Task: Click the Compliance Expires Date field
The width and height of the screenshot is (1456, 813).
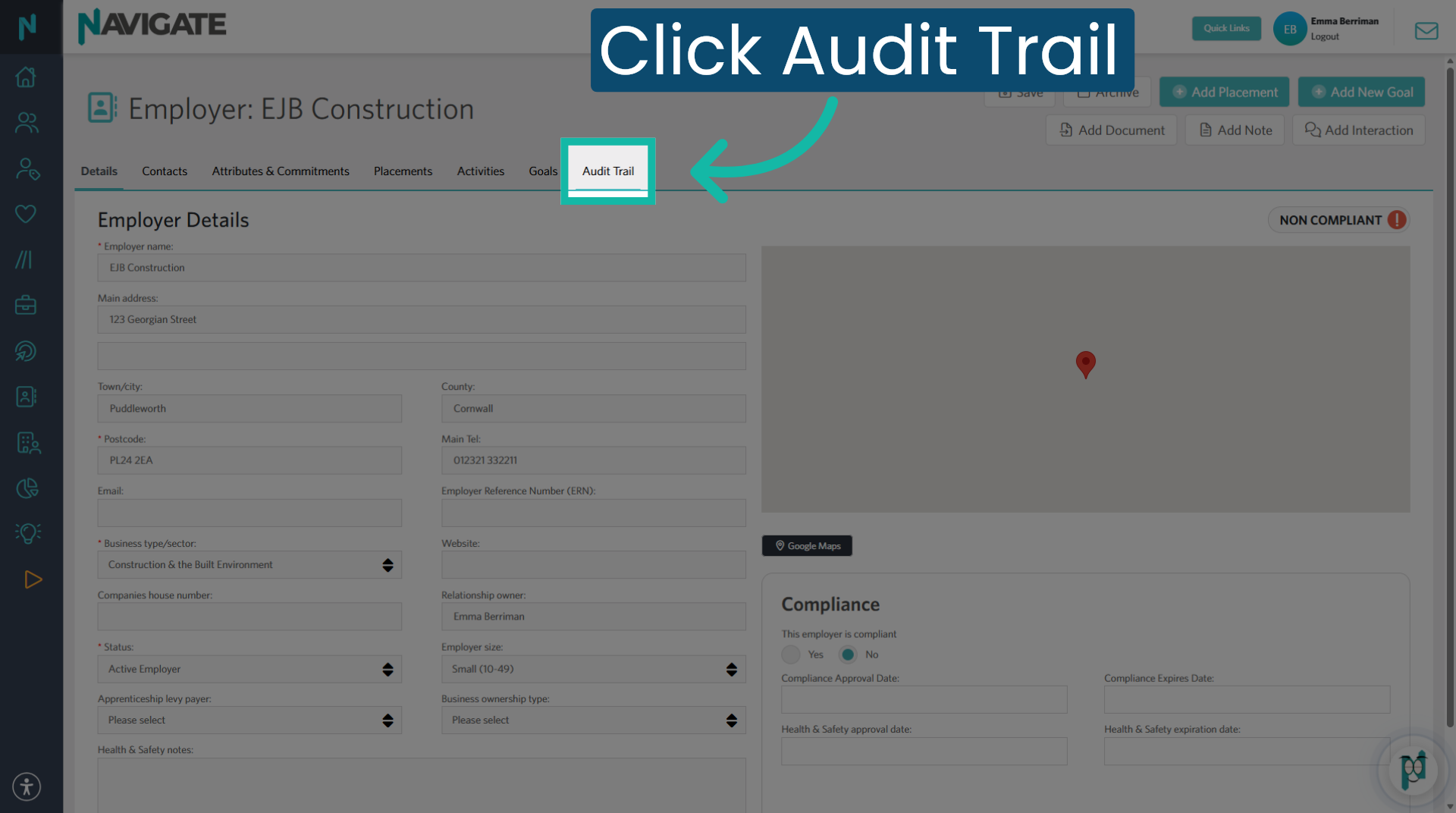Action: [x=1247, y=699]
